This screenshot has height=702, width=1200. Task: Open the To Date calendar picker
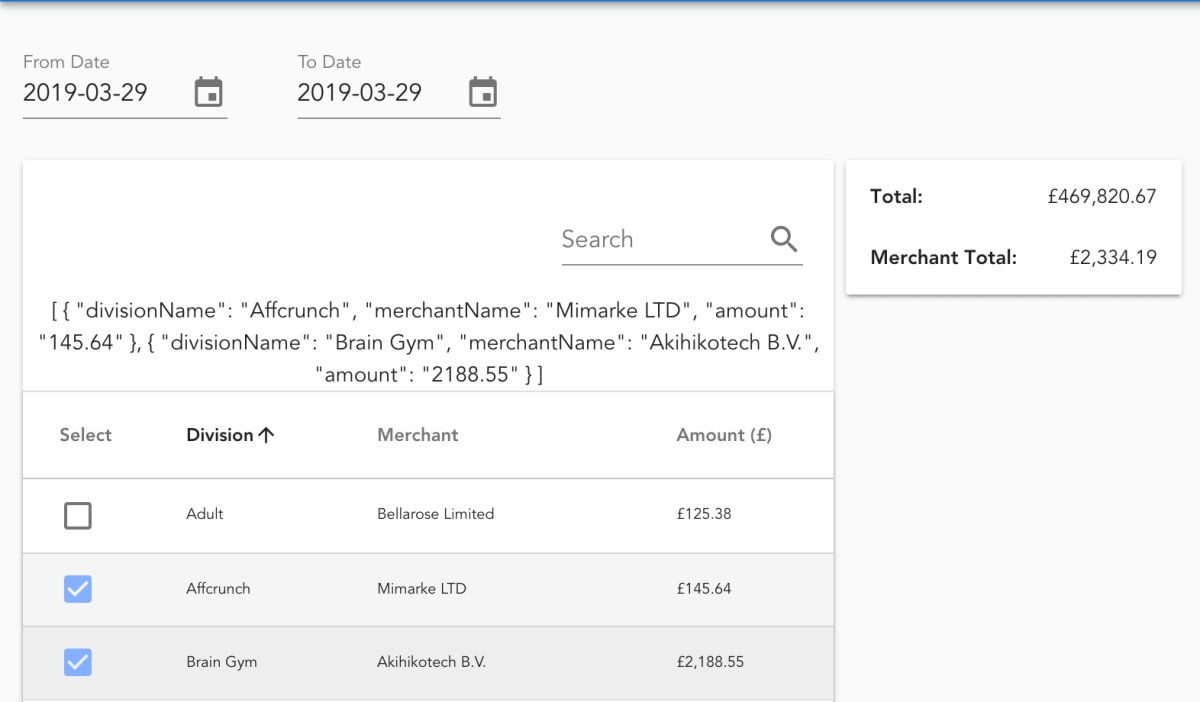tap(483, 92)
